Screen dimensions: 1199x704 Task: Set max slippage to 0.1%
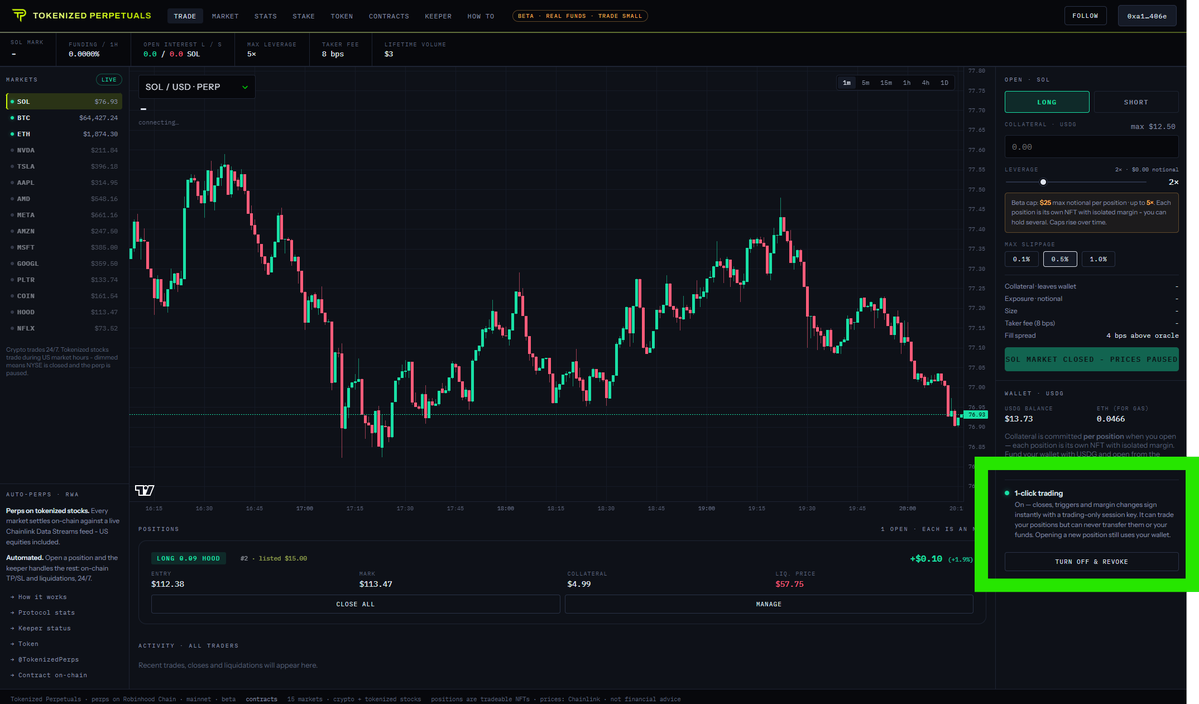coord(1022,259)
